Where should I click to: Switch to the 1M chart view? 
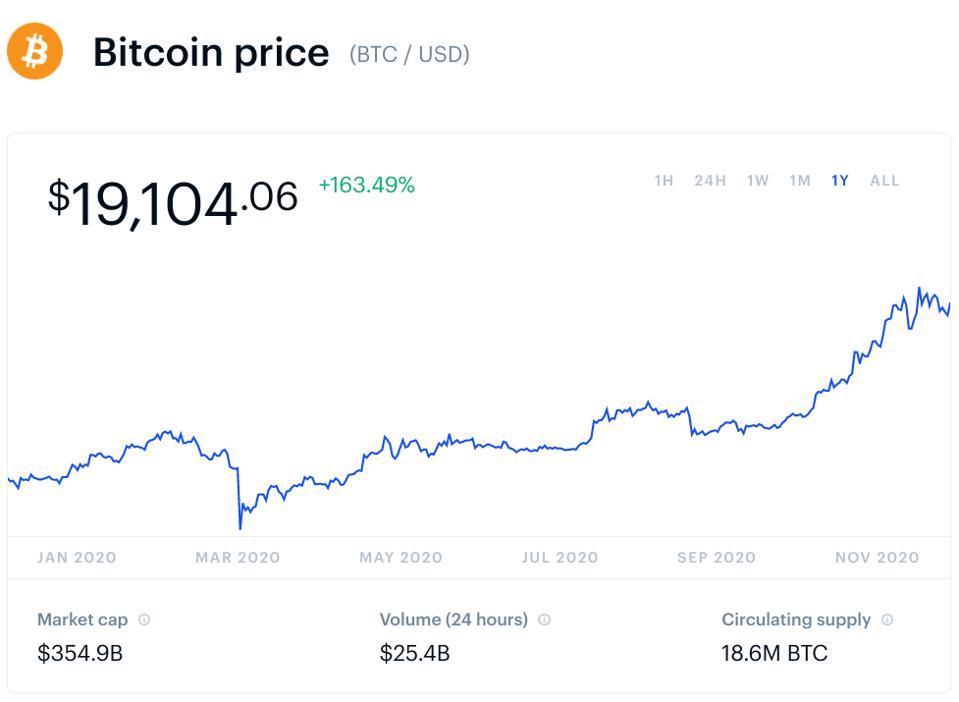coord(800,181)
